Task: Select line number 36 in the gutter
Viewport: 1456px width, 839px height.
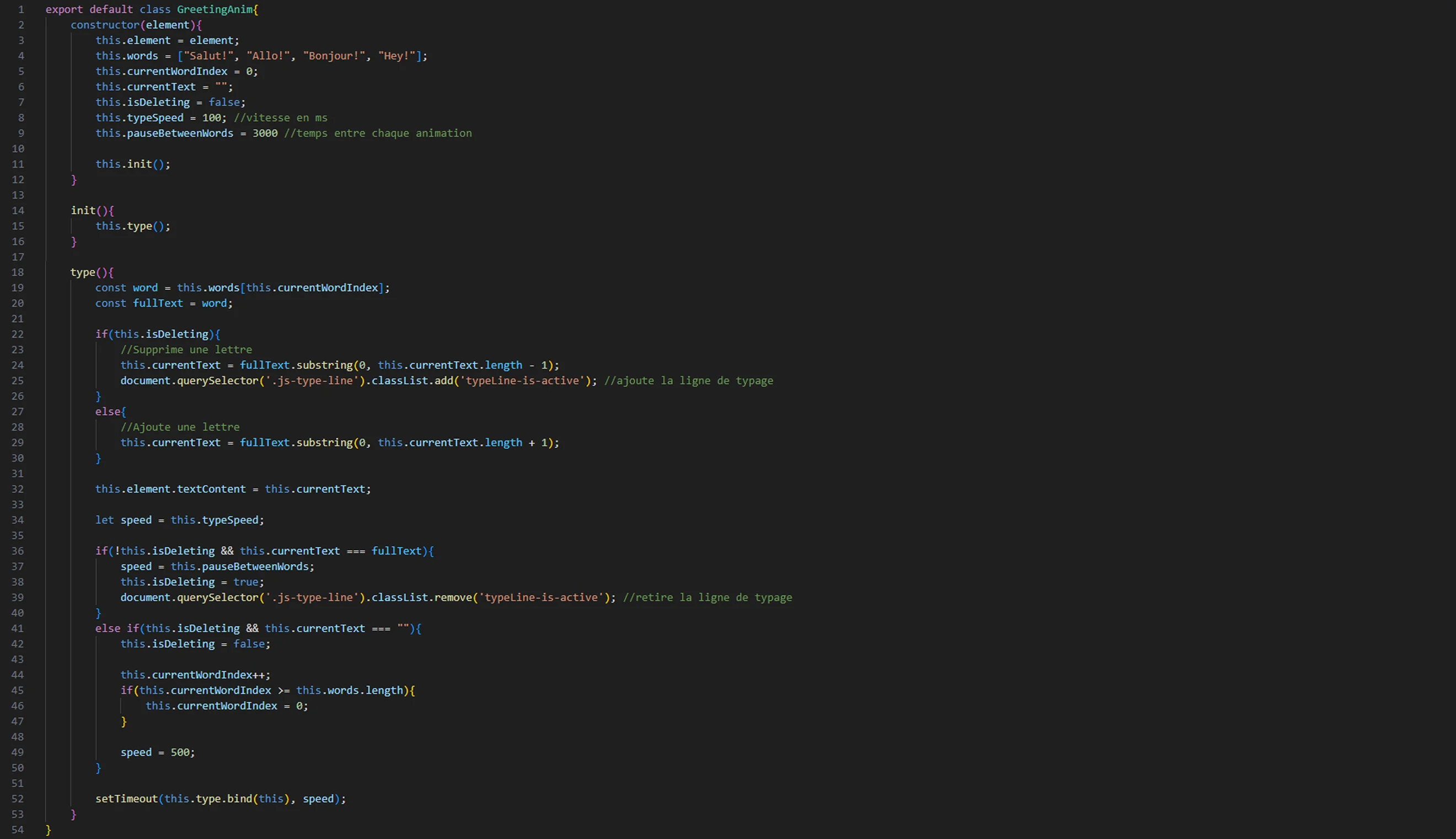Action: click(x=18, y=551)
